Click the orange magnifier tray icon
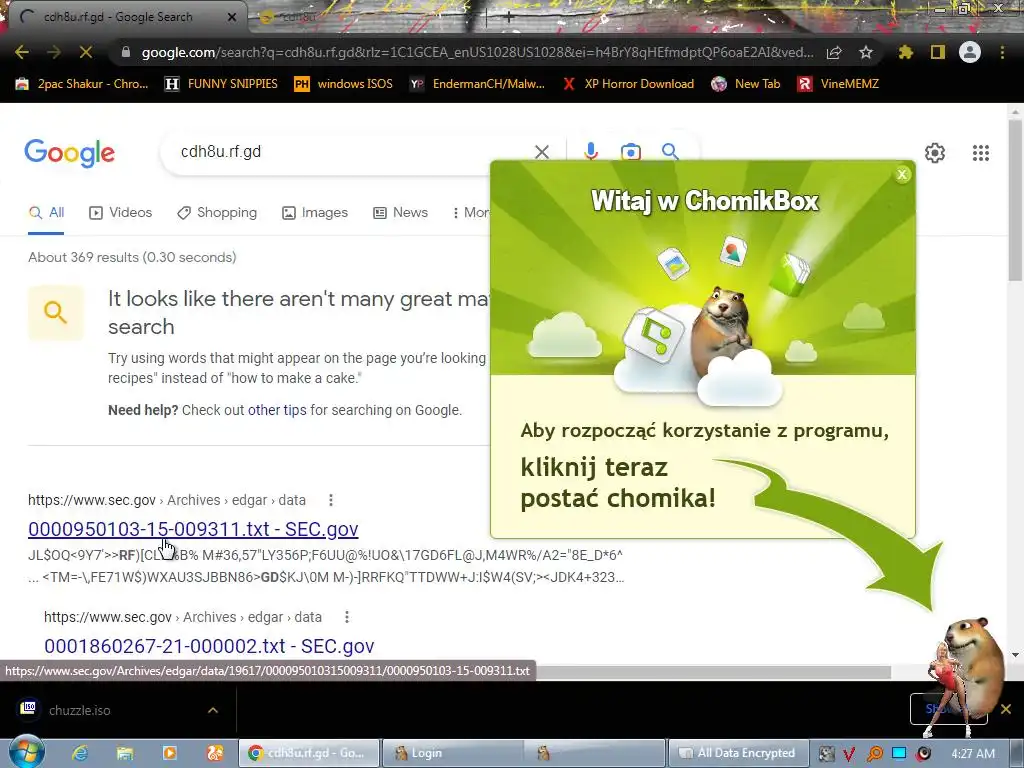 (x=874, y=754)
